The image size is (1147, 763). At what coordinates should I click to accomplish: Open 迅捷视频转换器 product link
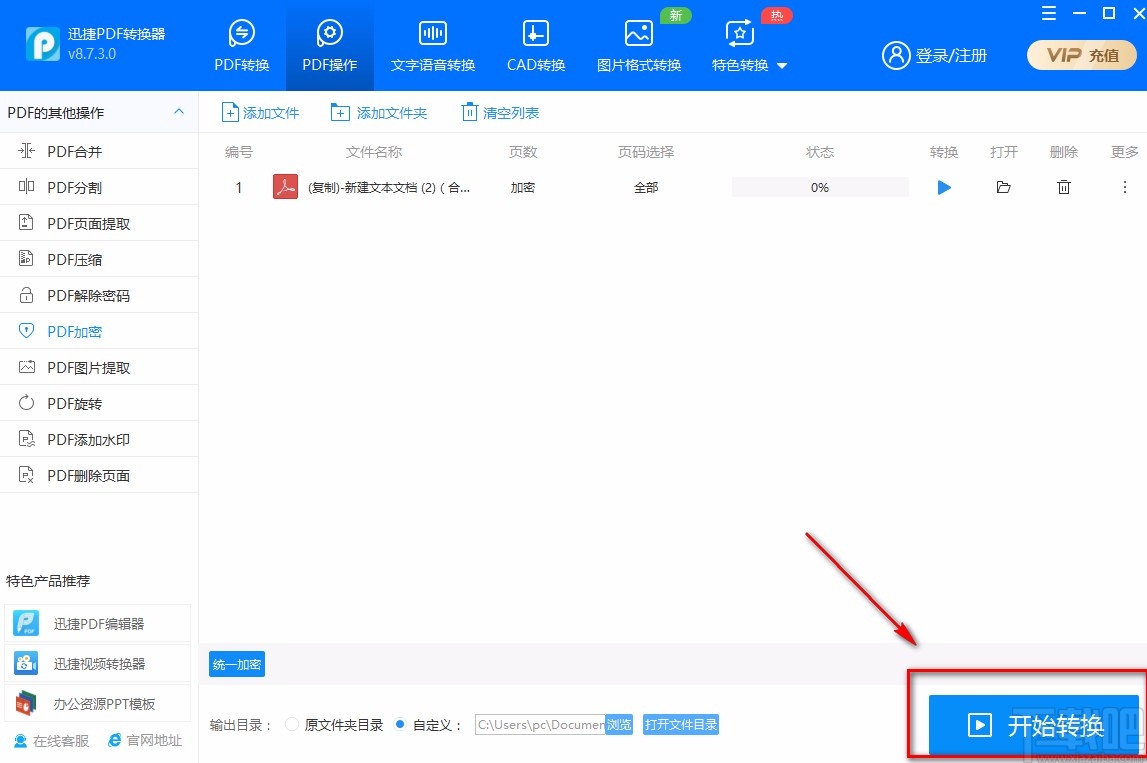click(97, 664)
